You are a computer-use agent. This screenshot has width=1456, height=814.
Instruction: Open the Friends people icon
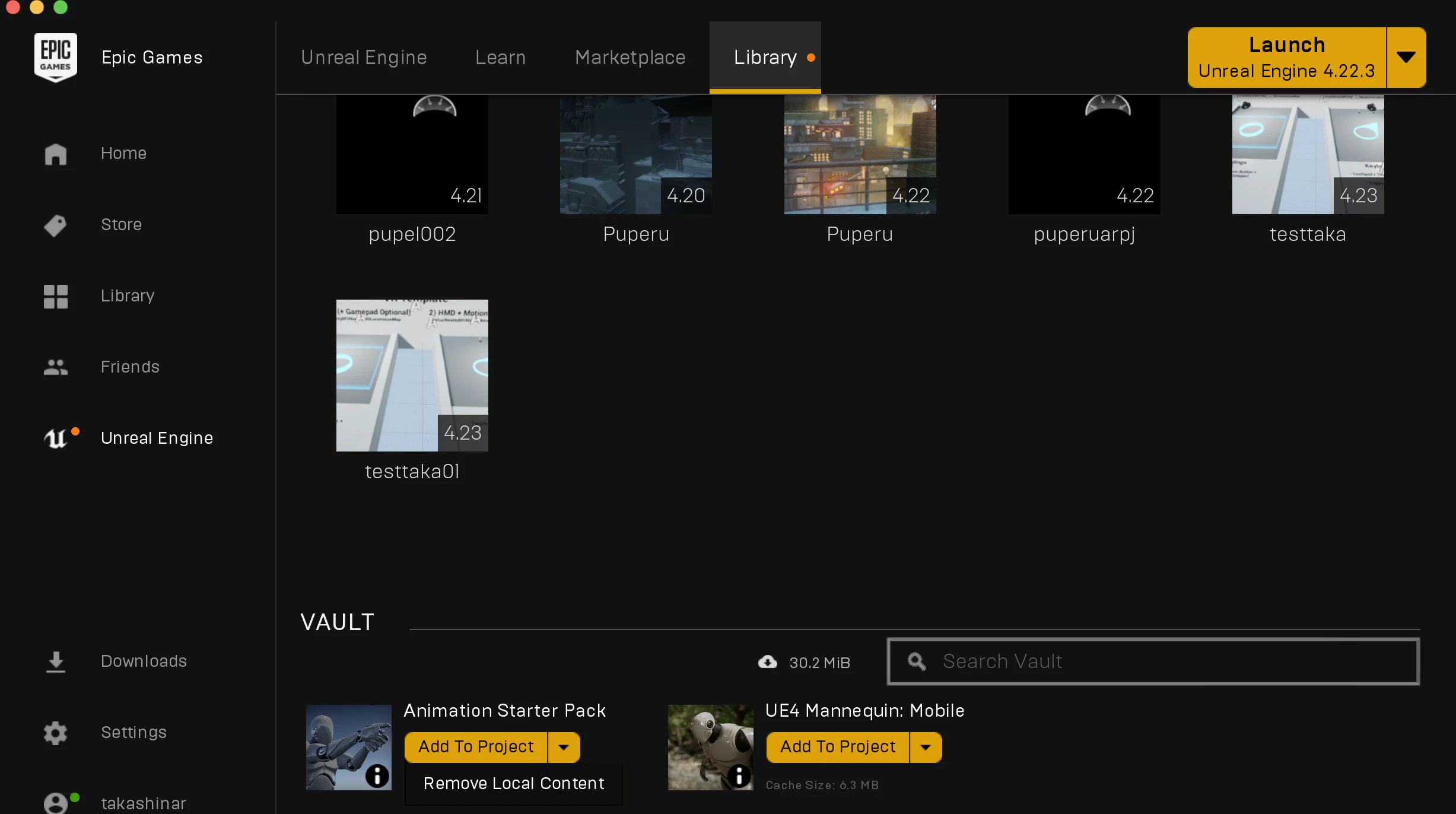coord(56,367)
